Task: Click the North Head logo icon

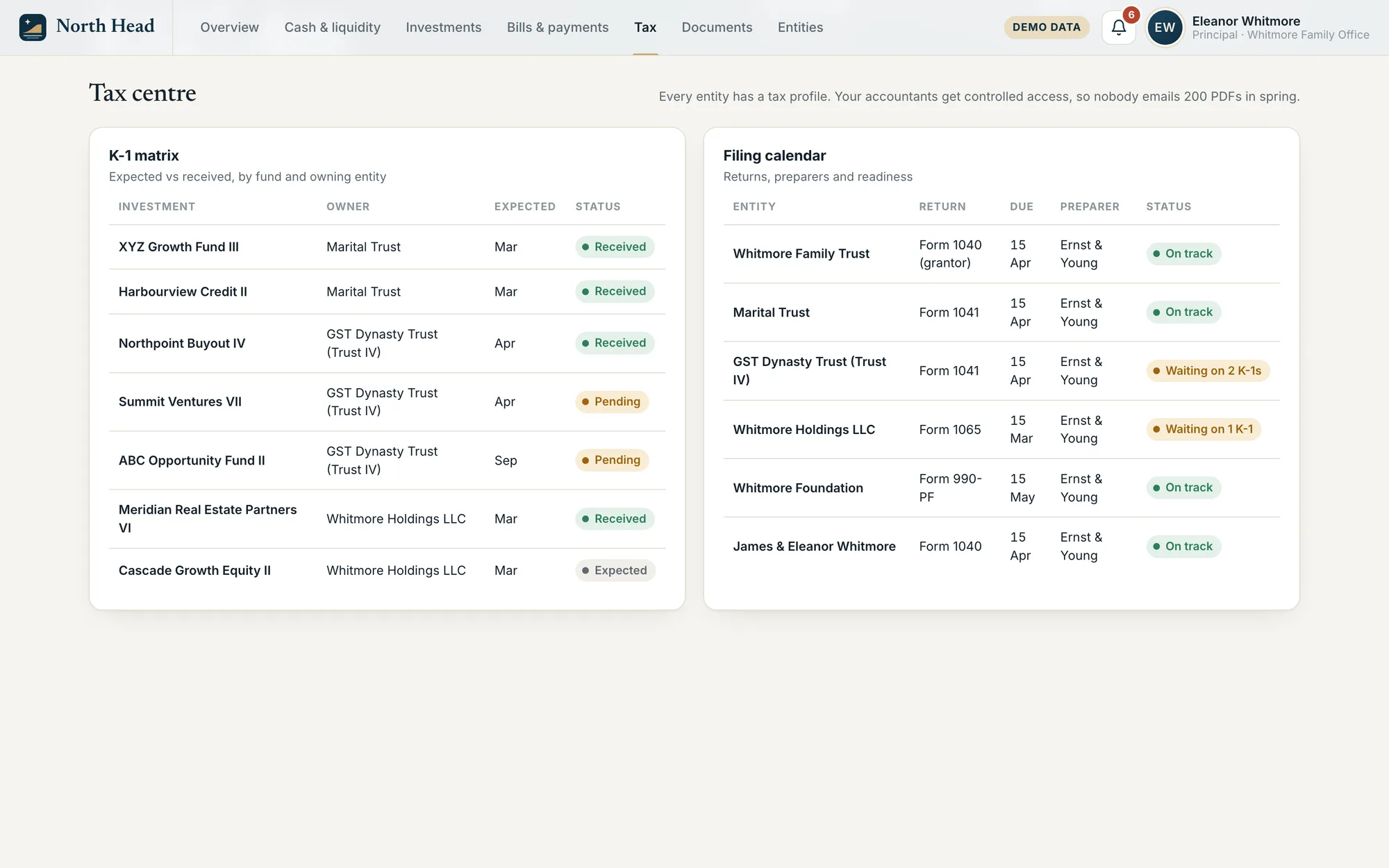Action: click(x=33, y=27)
